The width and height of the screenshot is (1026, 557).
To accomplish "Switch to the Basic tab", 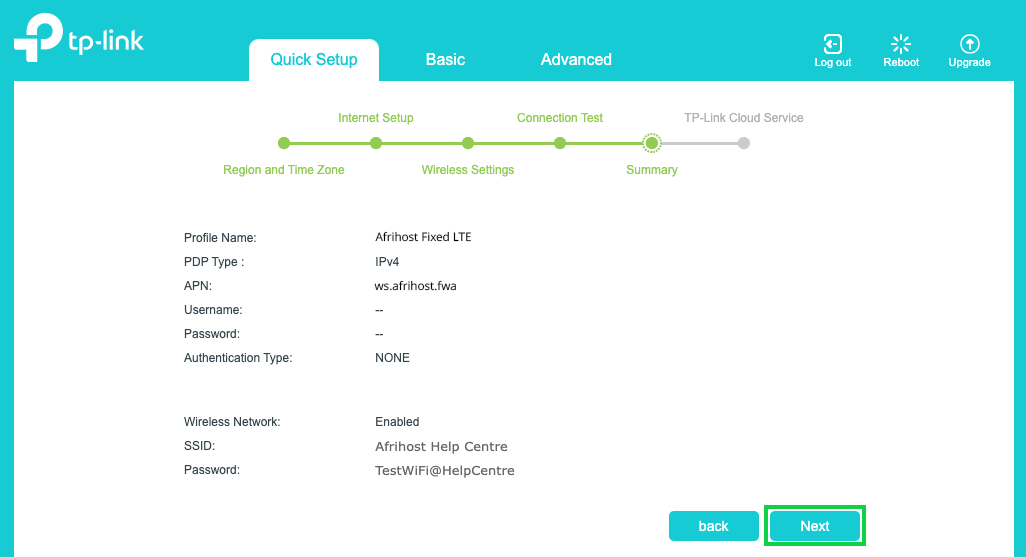I will coord(445,60).
